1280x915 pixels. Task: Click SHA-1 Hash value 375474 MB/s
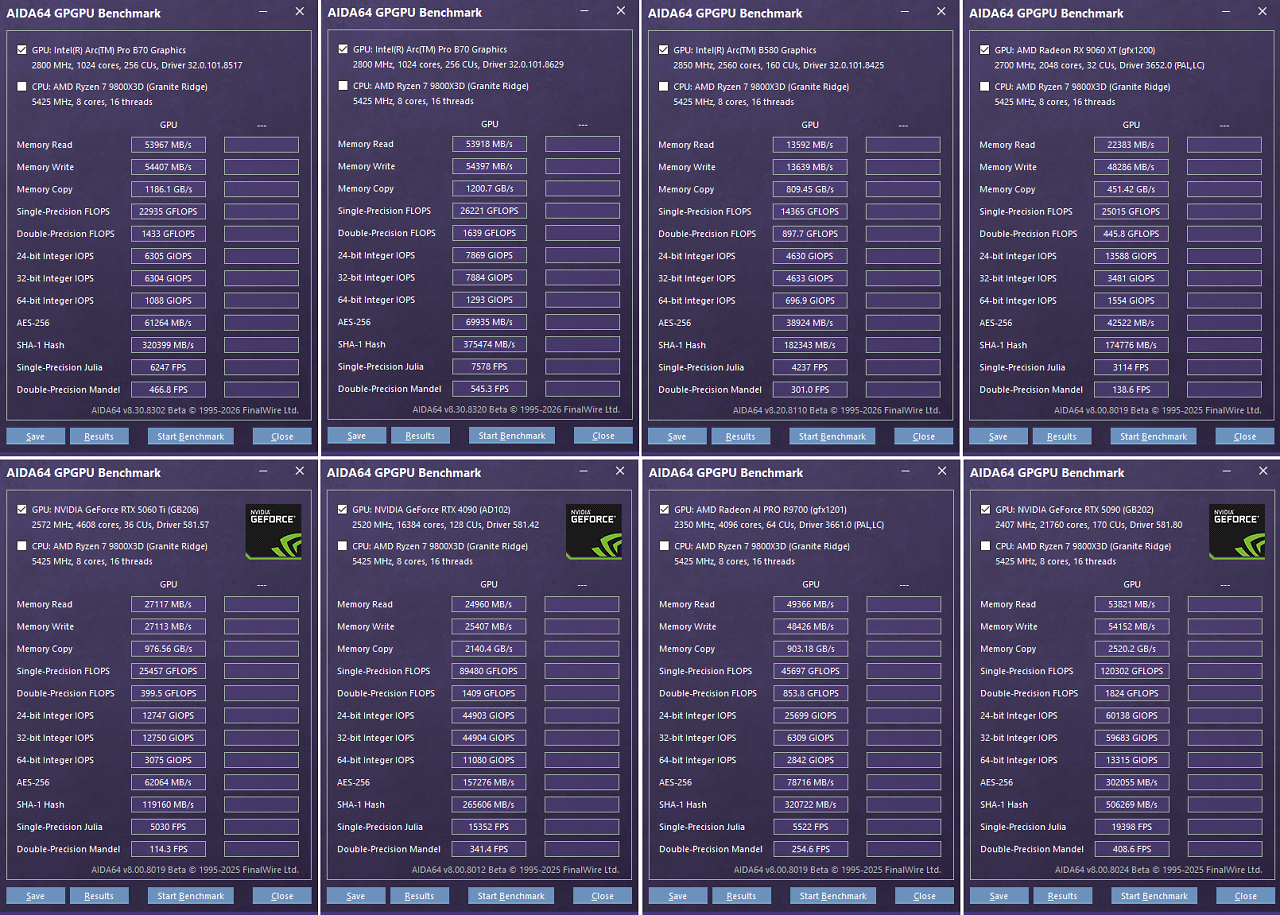(x=489, y=344)
